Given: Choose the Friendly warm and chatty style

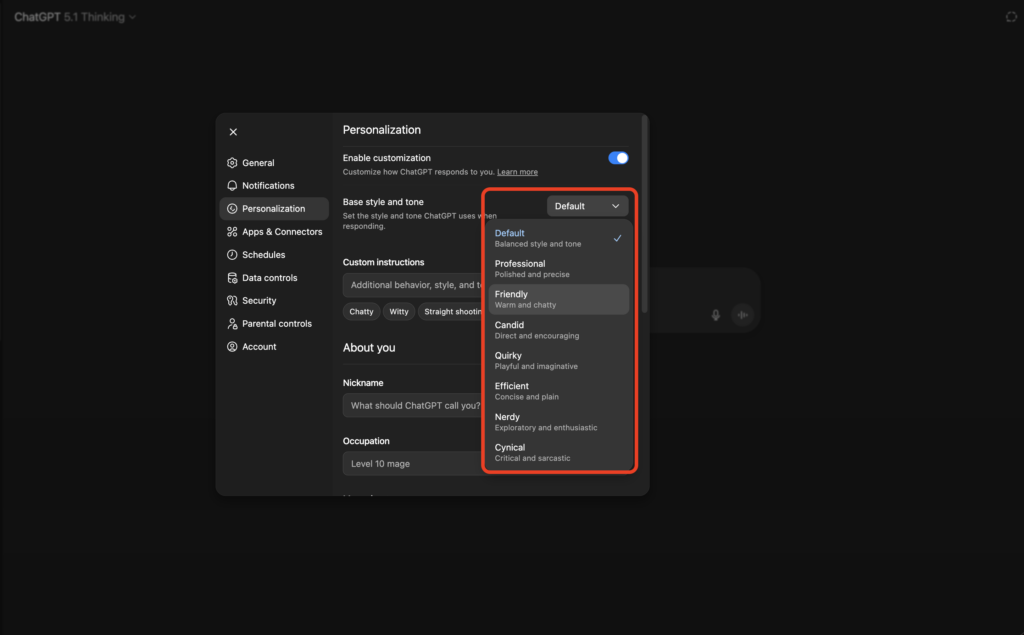Looking at the screenshot, I should coord(558,299).
